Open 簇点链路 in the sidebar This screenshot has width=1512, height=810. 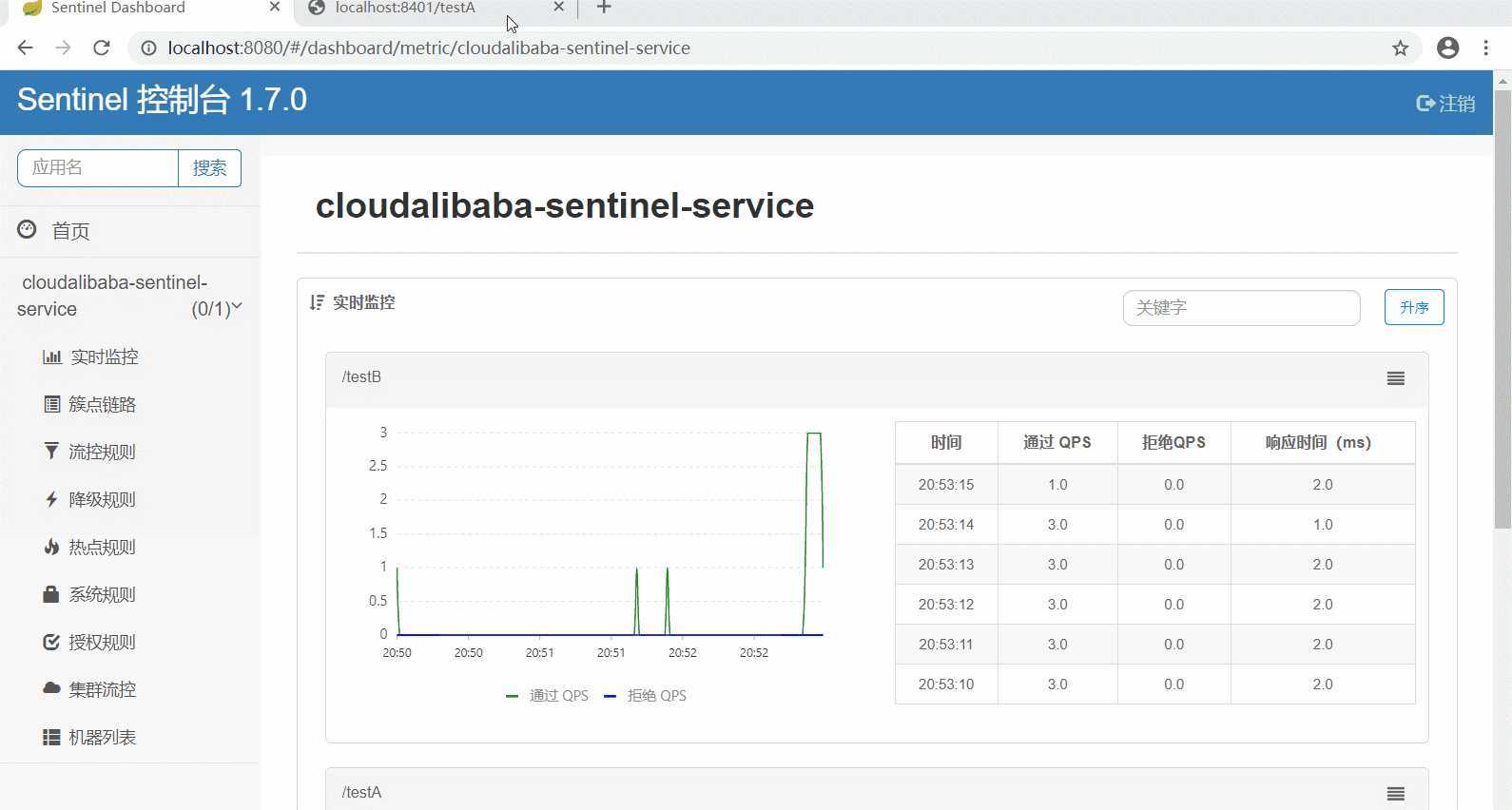[x=103, y=404]
